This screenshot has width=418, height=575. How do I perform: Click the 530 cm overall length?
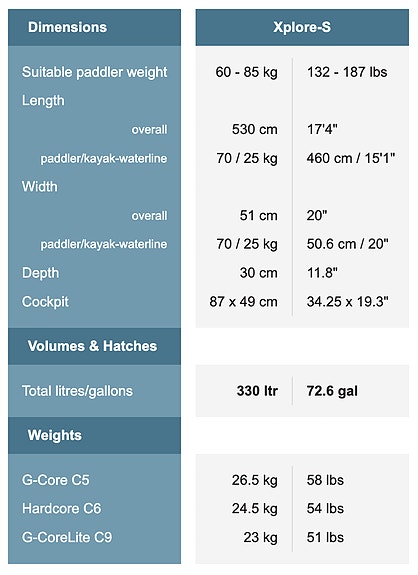click(x=254, y=129)
